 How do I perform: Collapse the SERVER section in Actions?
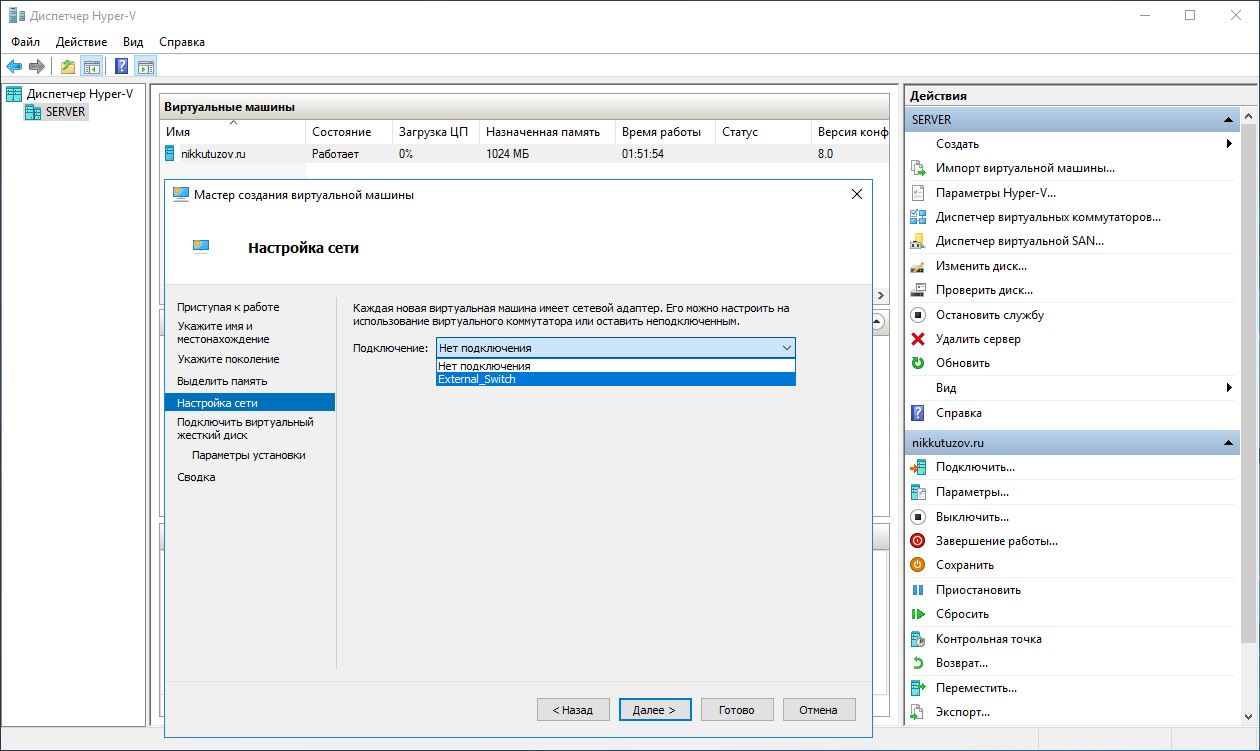(1228, 120)
